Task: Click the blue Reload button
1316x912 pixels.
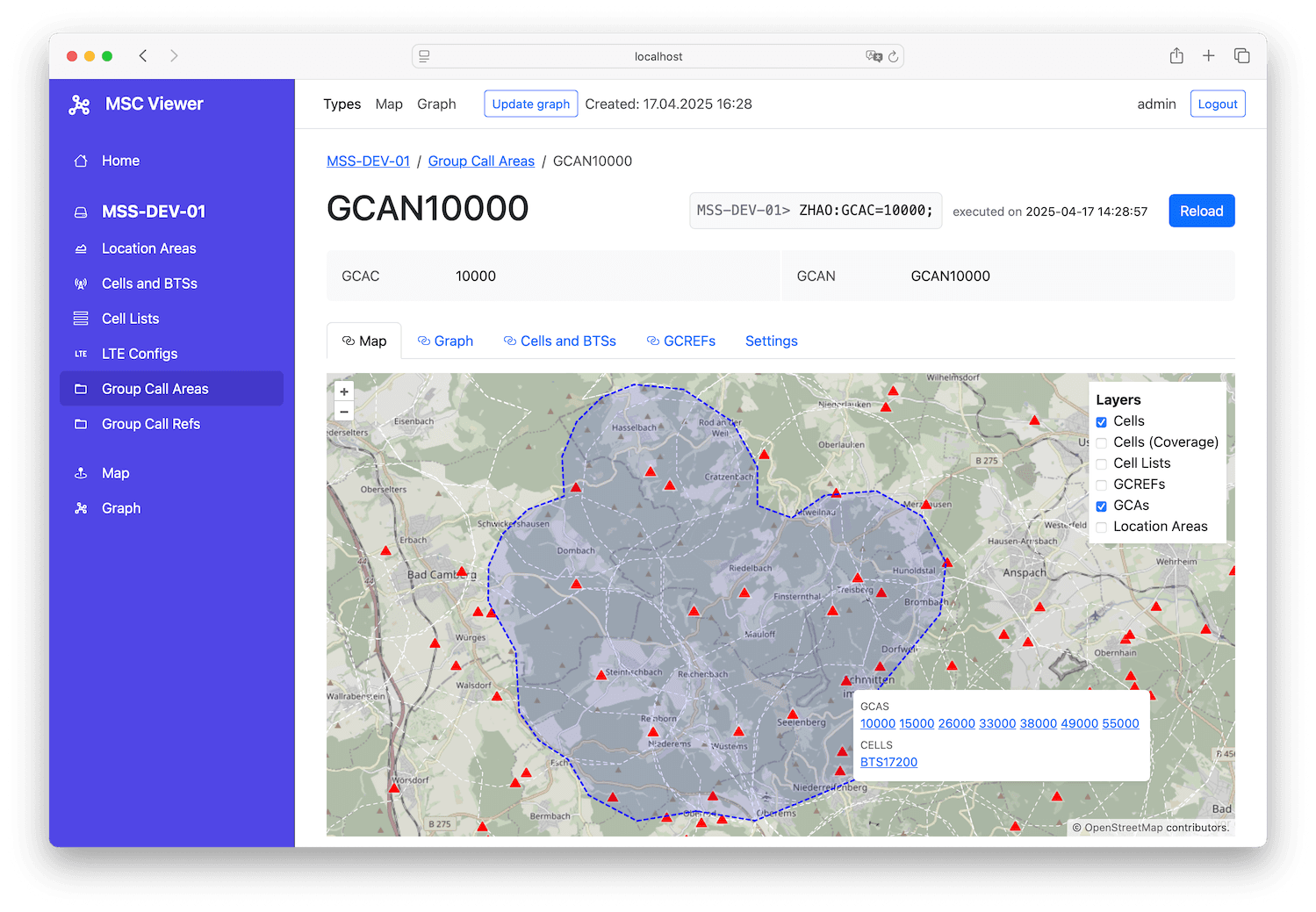Action: point(1202,211)
